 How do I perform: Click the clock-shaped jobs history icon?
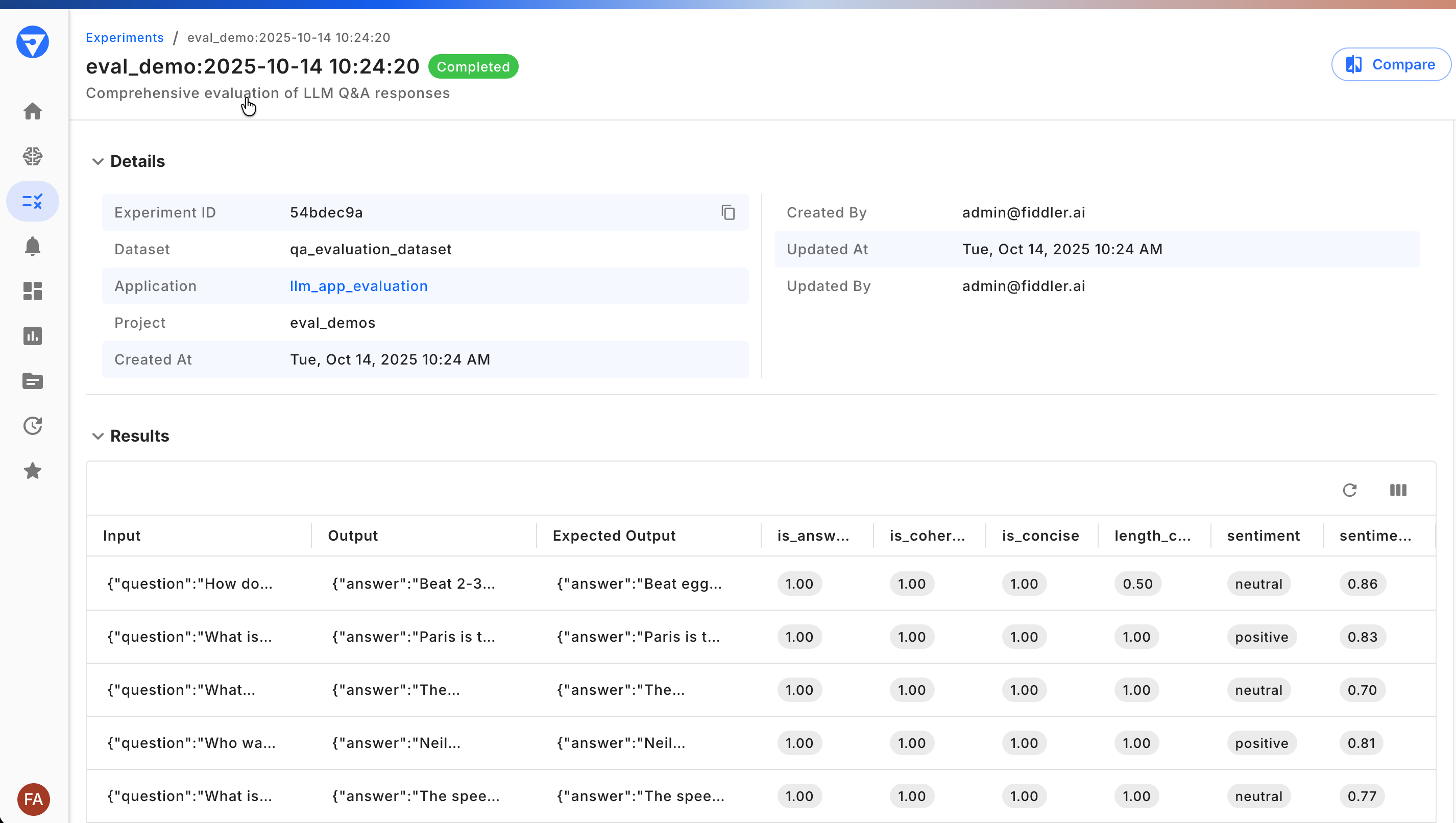(x=33, y=426)
